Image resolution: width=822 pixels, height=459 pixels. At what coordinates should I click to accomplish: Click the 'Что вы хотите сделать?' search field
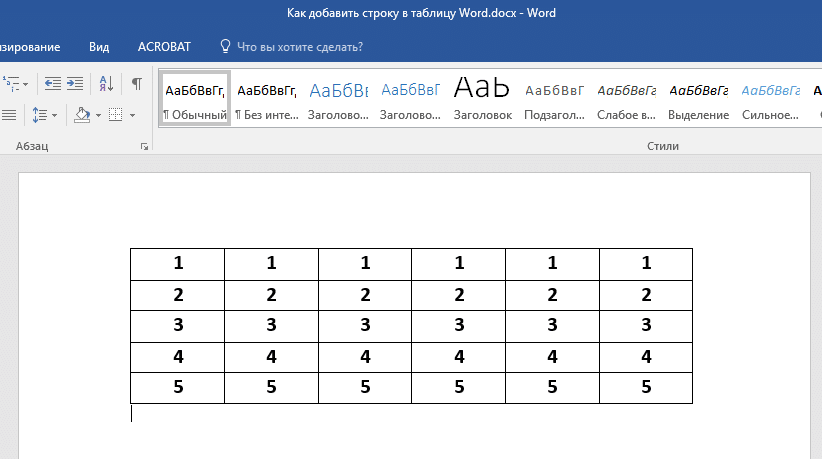tap(298, 46)
